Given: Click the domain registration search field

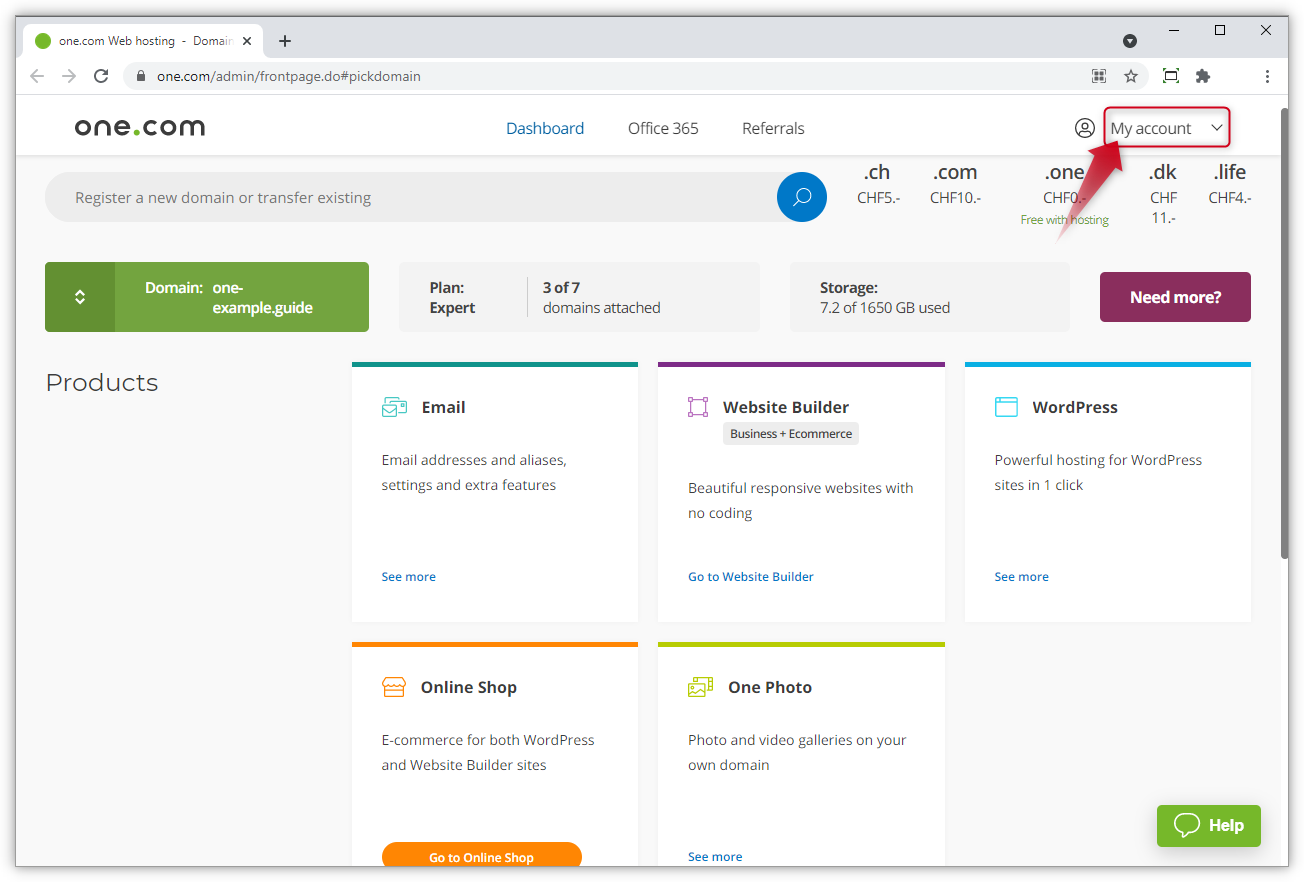Looking at the screenshot, I should [x=410, y=198].
